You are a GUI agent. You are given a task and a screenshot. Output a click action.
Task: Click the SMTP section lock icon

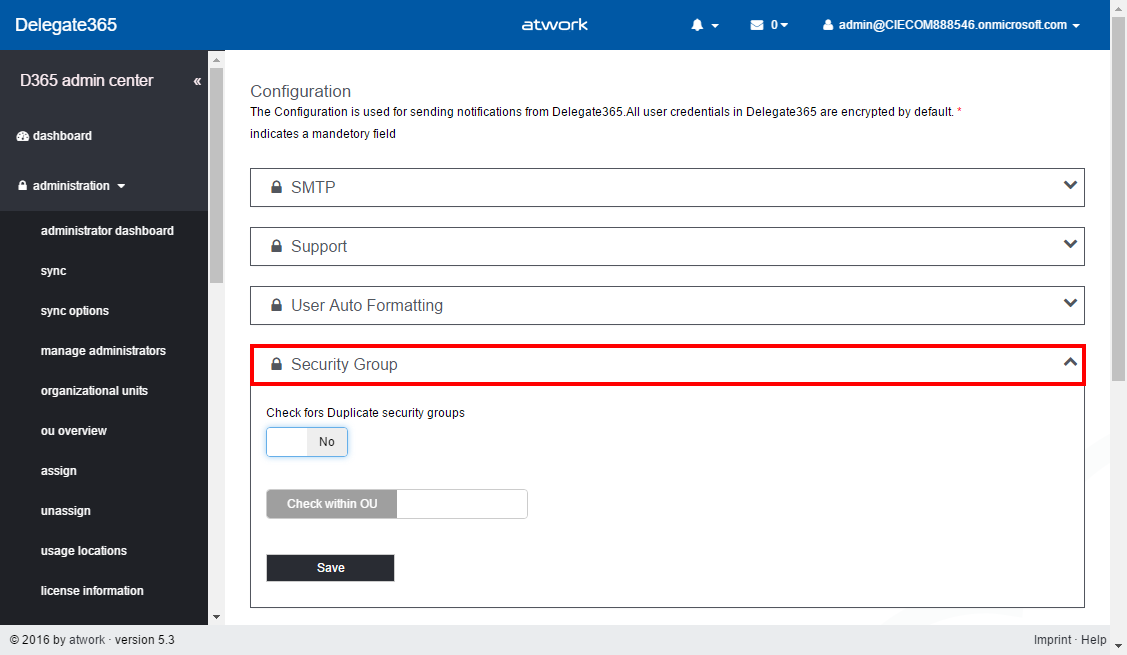pos(276,187)
